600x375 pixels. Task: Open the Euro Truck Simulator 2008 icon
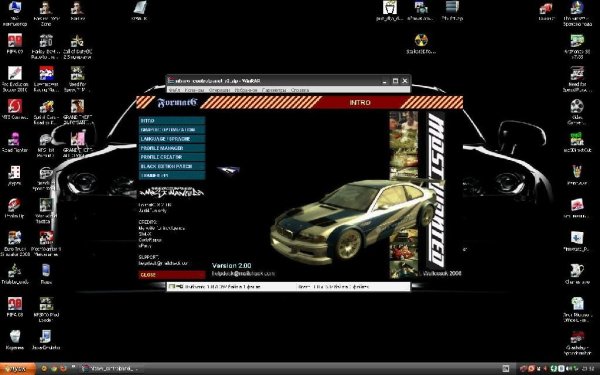(15, 238)
